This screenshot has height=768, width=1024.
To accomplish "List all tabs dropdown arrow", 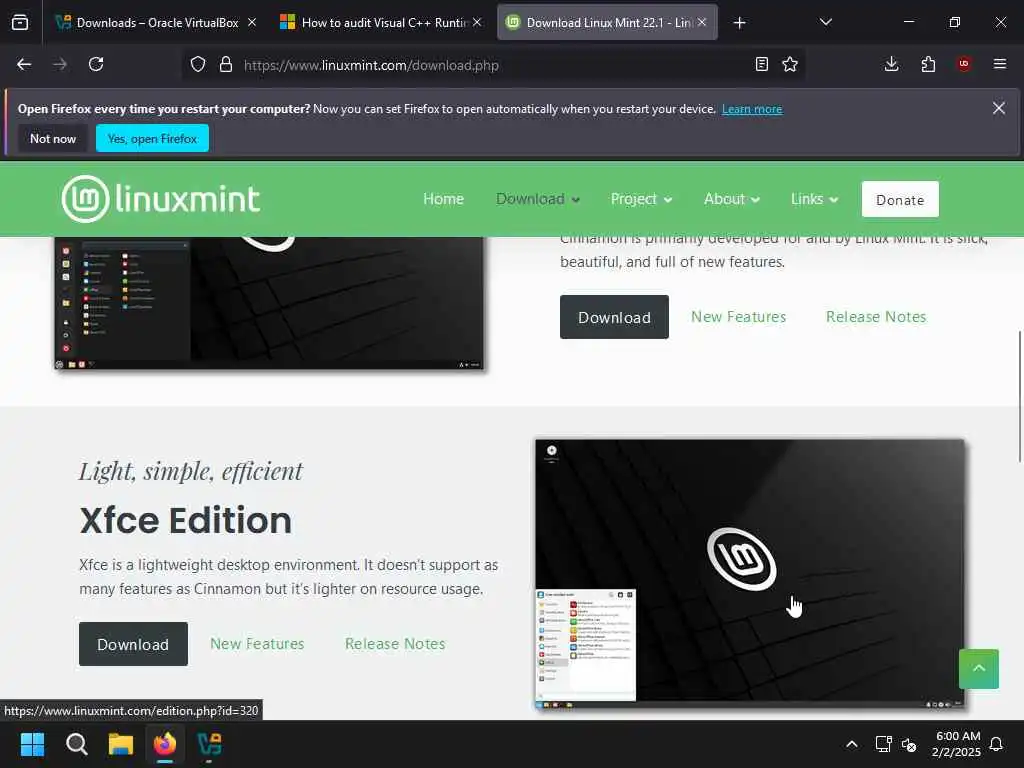I will click(825, 22).
